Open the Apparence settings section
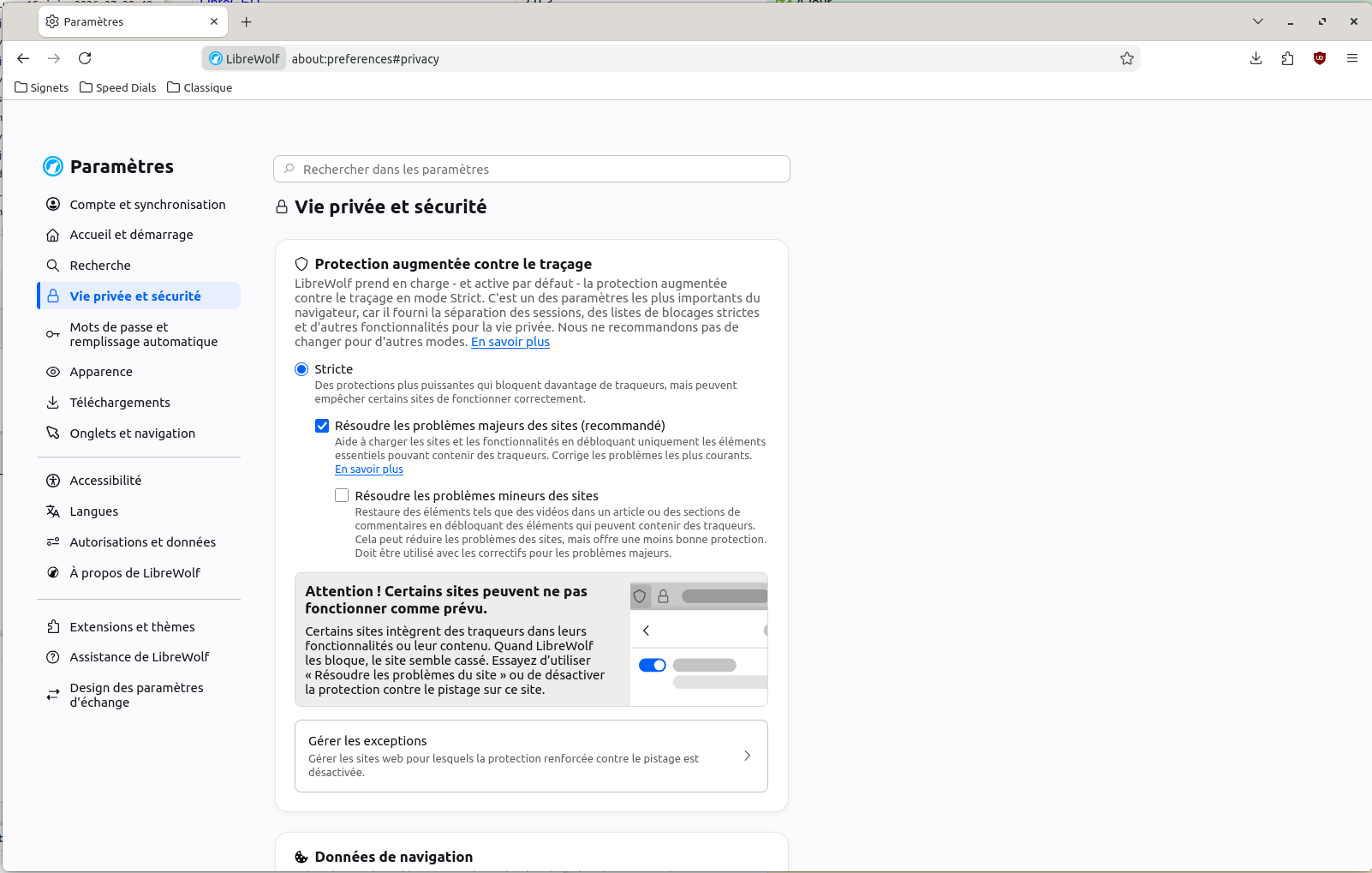 (139, 372)
